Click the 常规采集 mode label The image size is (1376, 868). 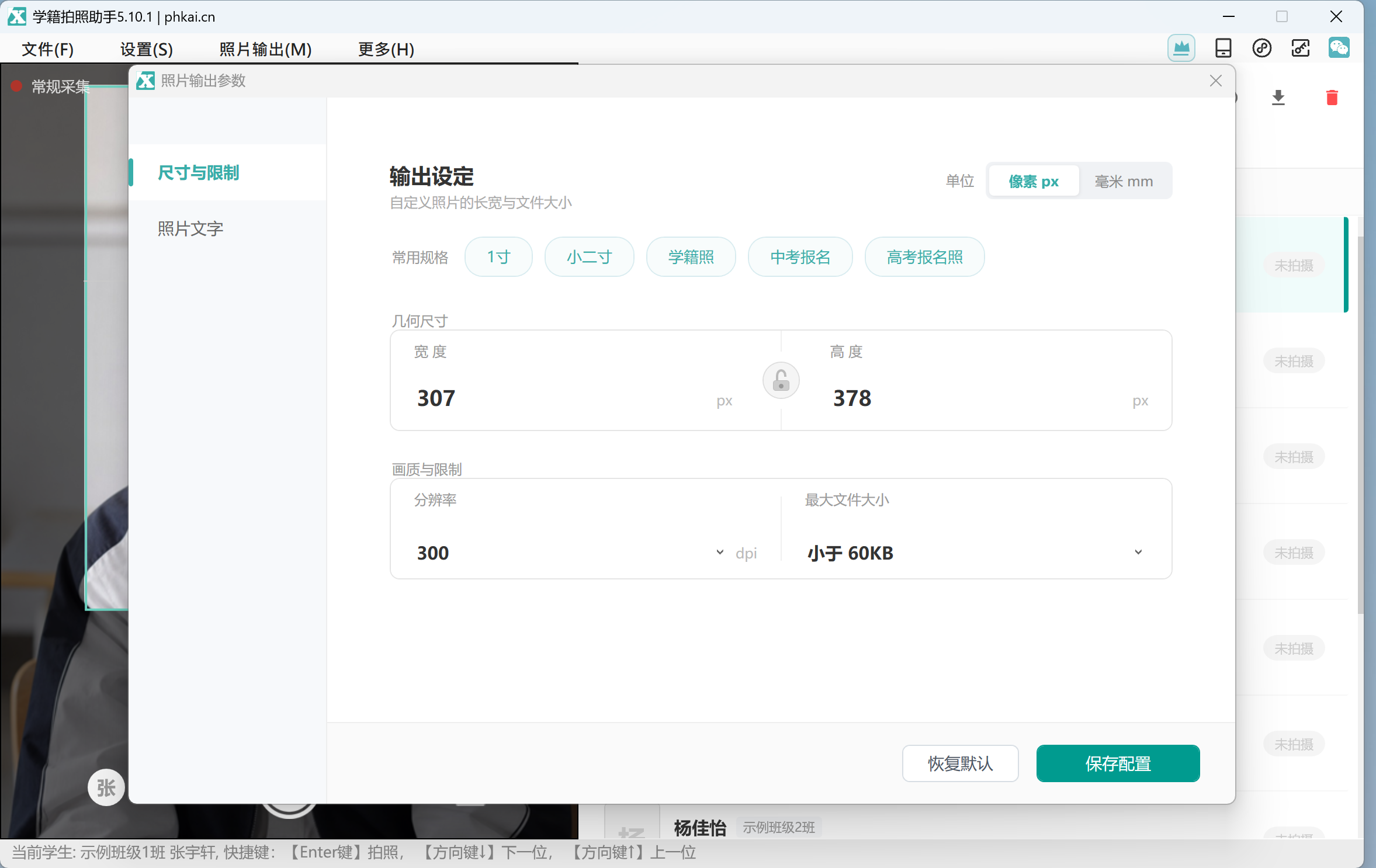[60, 86]
